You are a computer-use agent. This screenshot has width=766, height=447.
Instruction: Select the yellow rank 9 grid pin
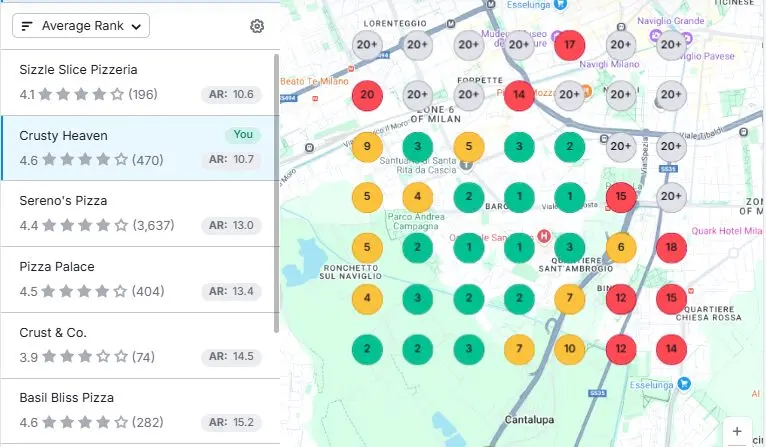point(367,147)
